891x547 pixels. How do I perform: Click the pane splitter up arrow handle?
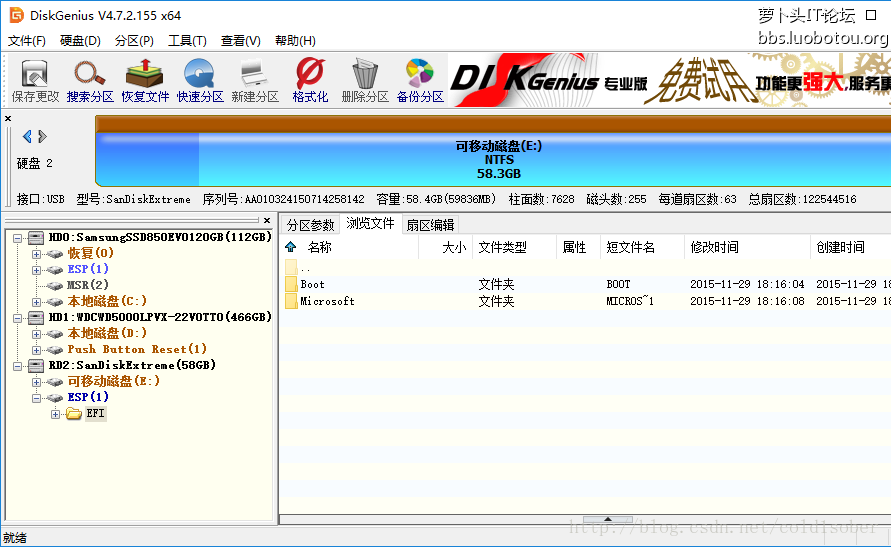[607, 519]
